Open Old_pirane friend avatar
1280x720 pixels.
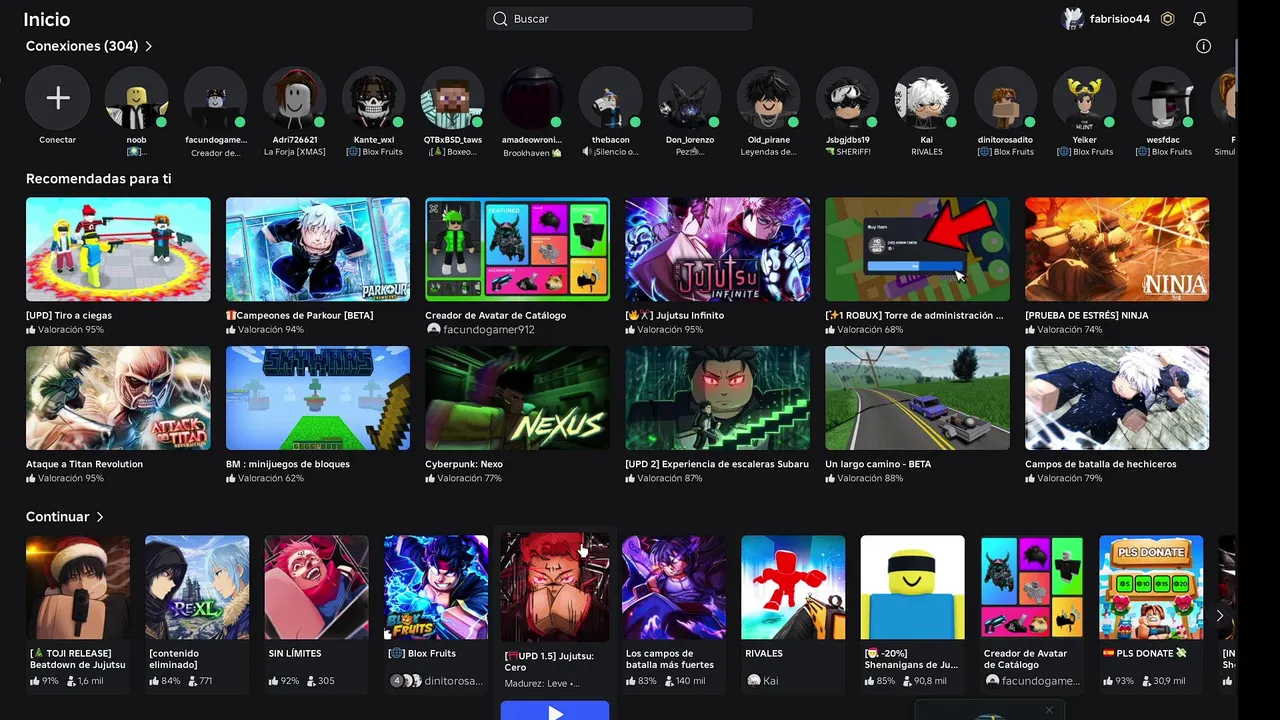coord(769,98)
